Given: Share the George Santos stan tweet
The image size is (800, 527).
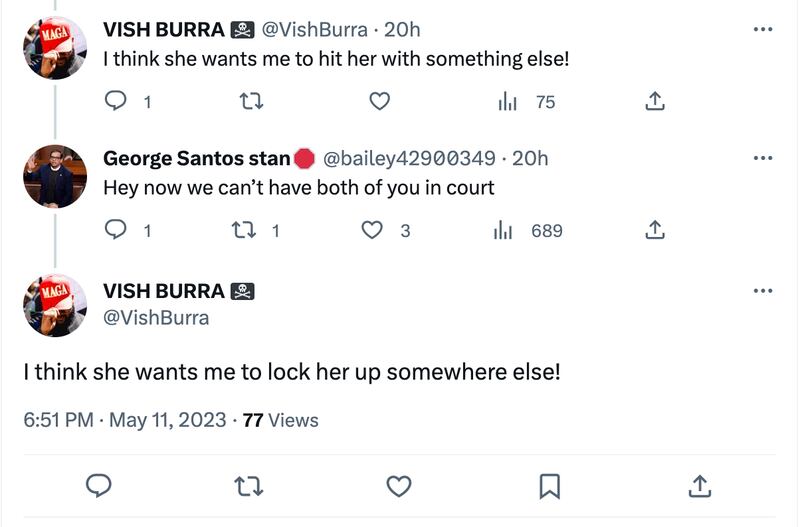Looking at the screenshot, I should tap(656, 231).
